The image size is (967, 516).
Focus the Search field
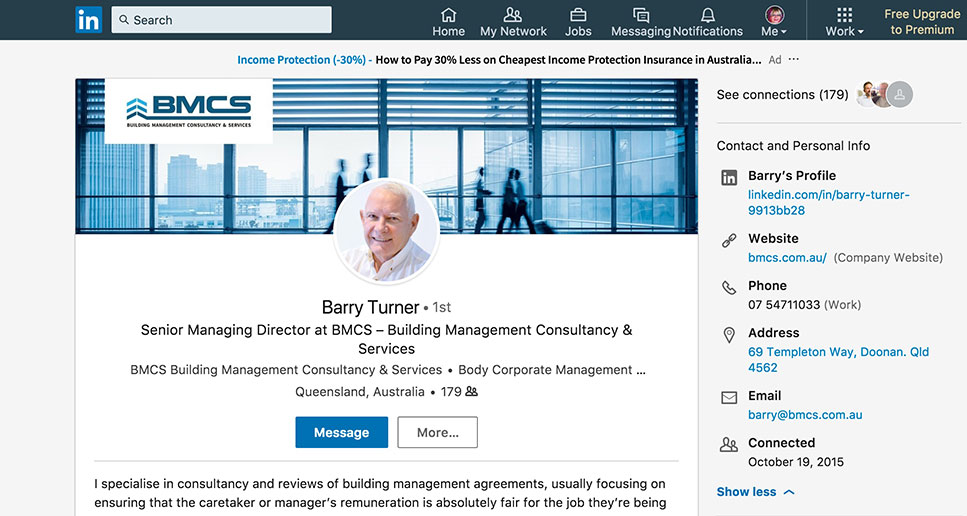click(221, 20)
